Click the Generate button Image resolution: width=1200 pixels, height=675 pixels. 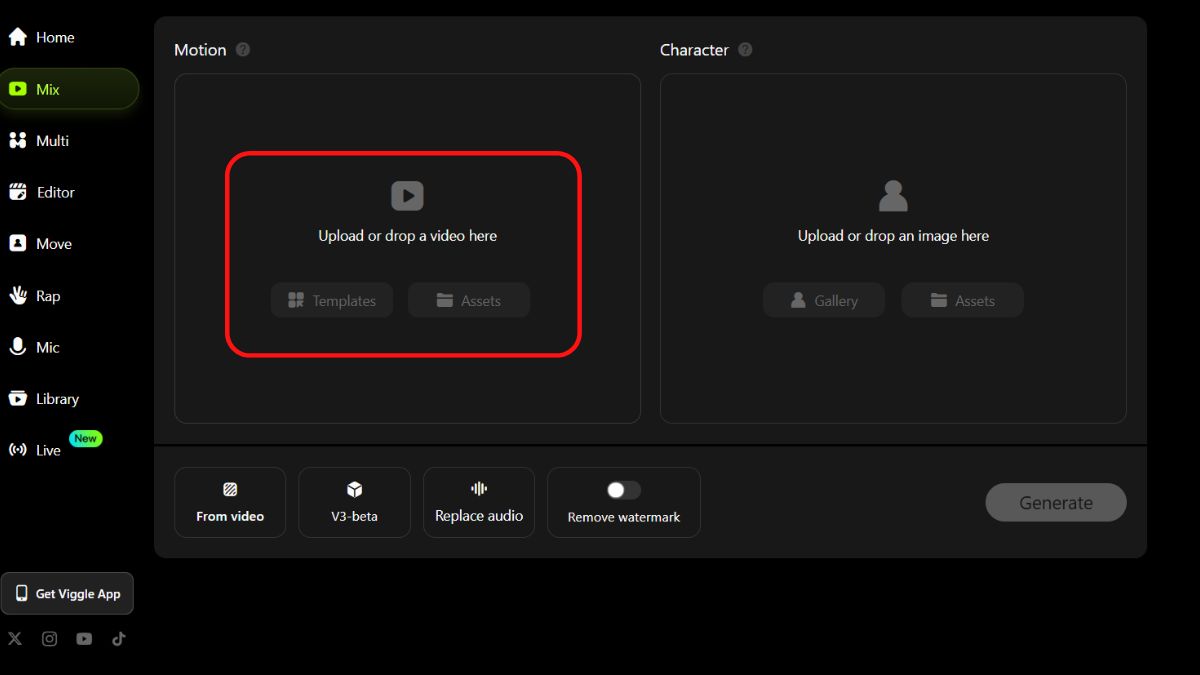tap(1055, 502)
